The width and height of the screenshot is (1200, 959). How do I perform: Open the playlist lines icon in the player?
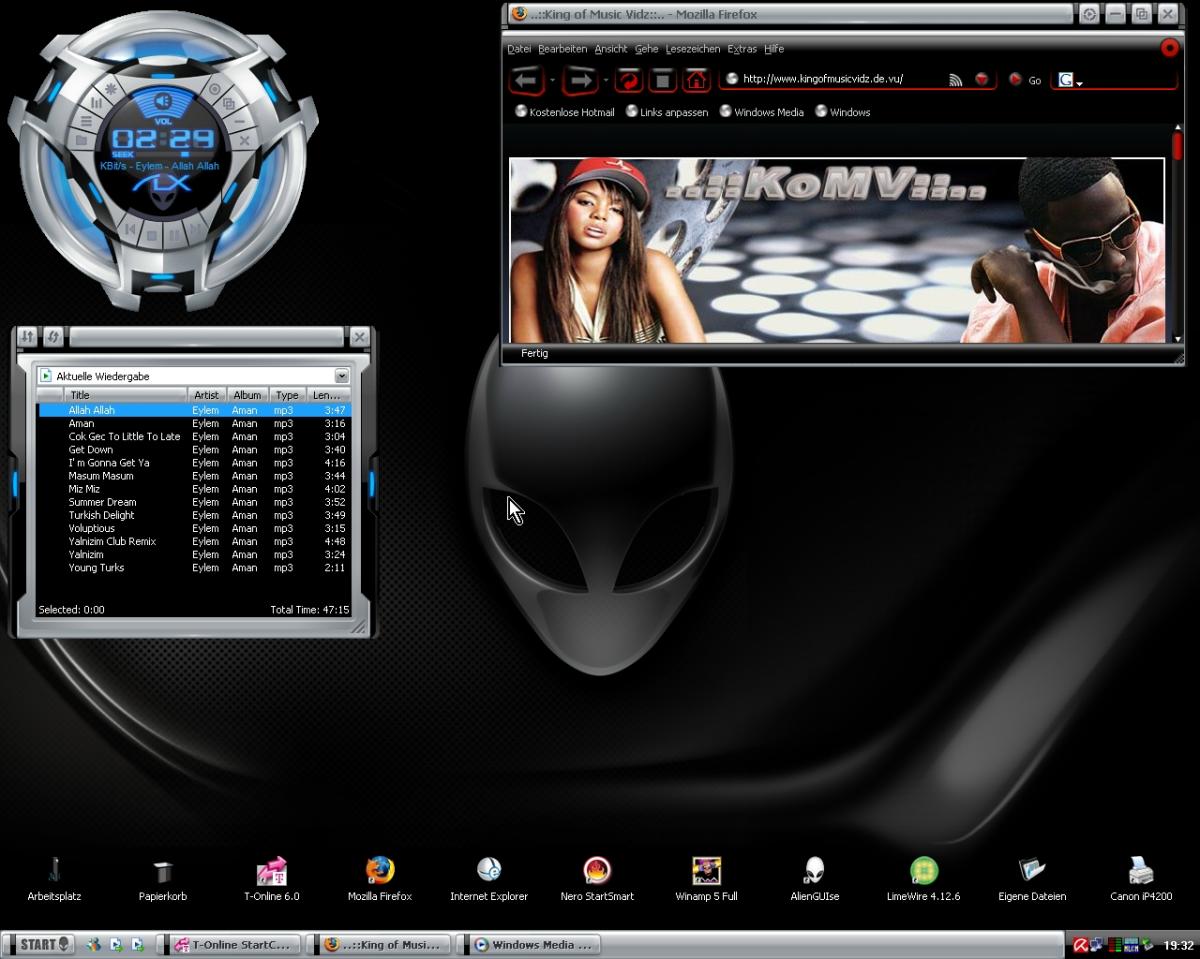pyautogui.click(x=86, y=121)
